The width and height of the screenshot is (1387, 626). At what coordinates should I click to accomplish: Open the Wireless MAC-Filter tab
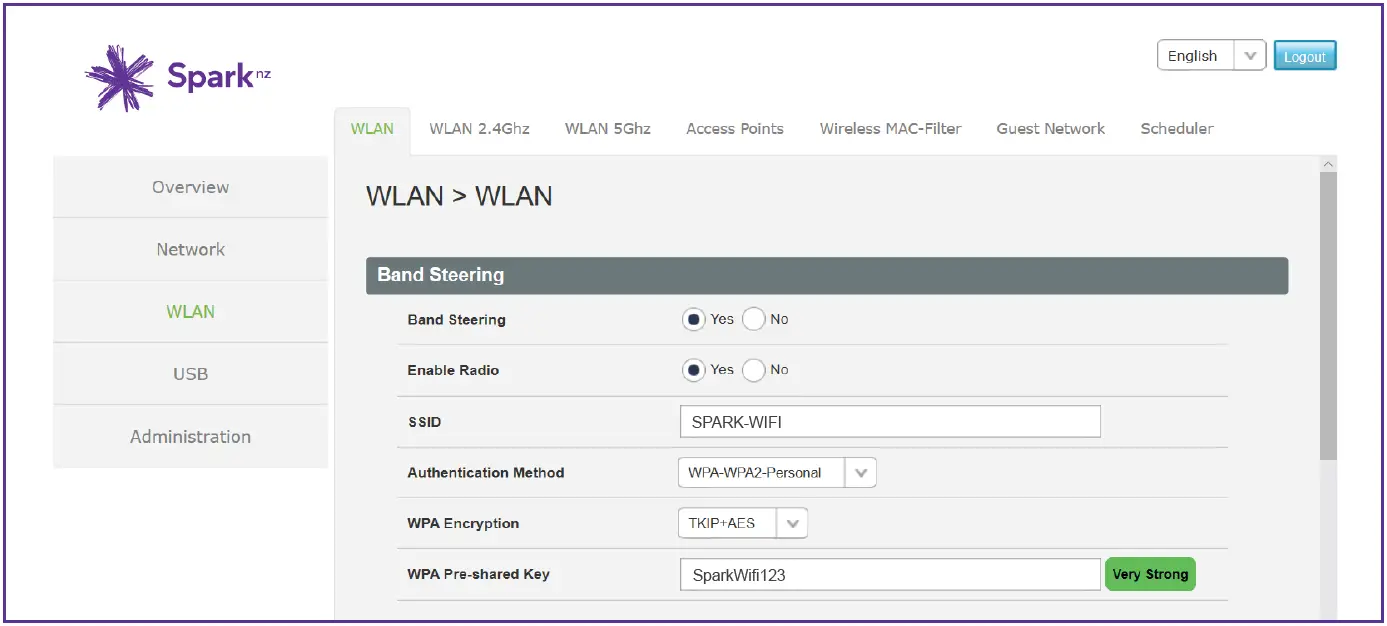tap(890, 128)
